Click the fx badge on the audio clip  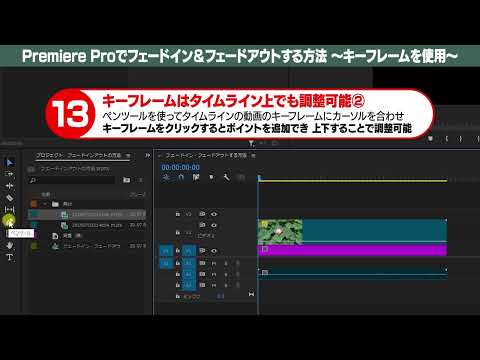tap(265, 272)
